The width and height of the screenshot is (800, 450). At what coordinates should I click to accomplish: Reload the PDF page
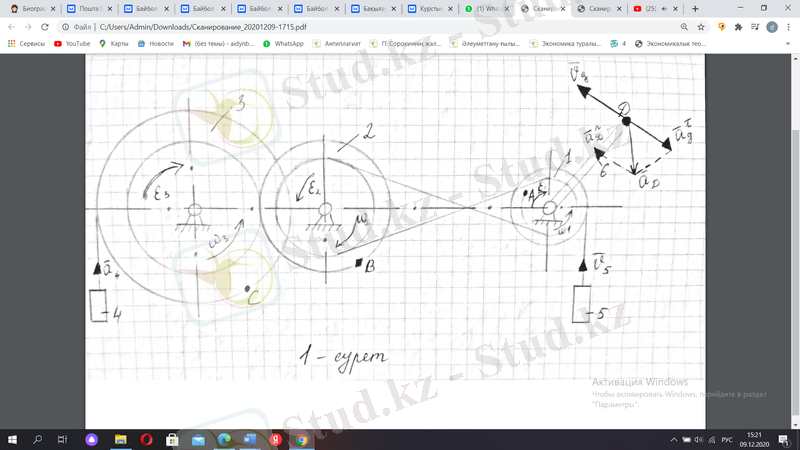tap(45, 27)
